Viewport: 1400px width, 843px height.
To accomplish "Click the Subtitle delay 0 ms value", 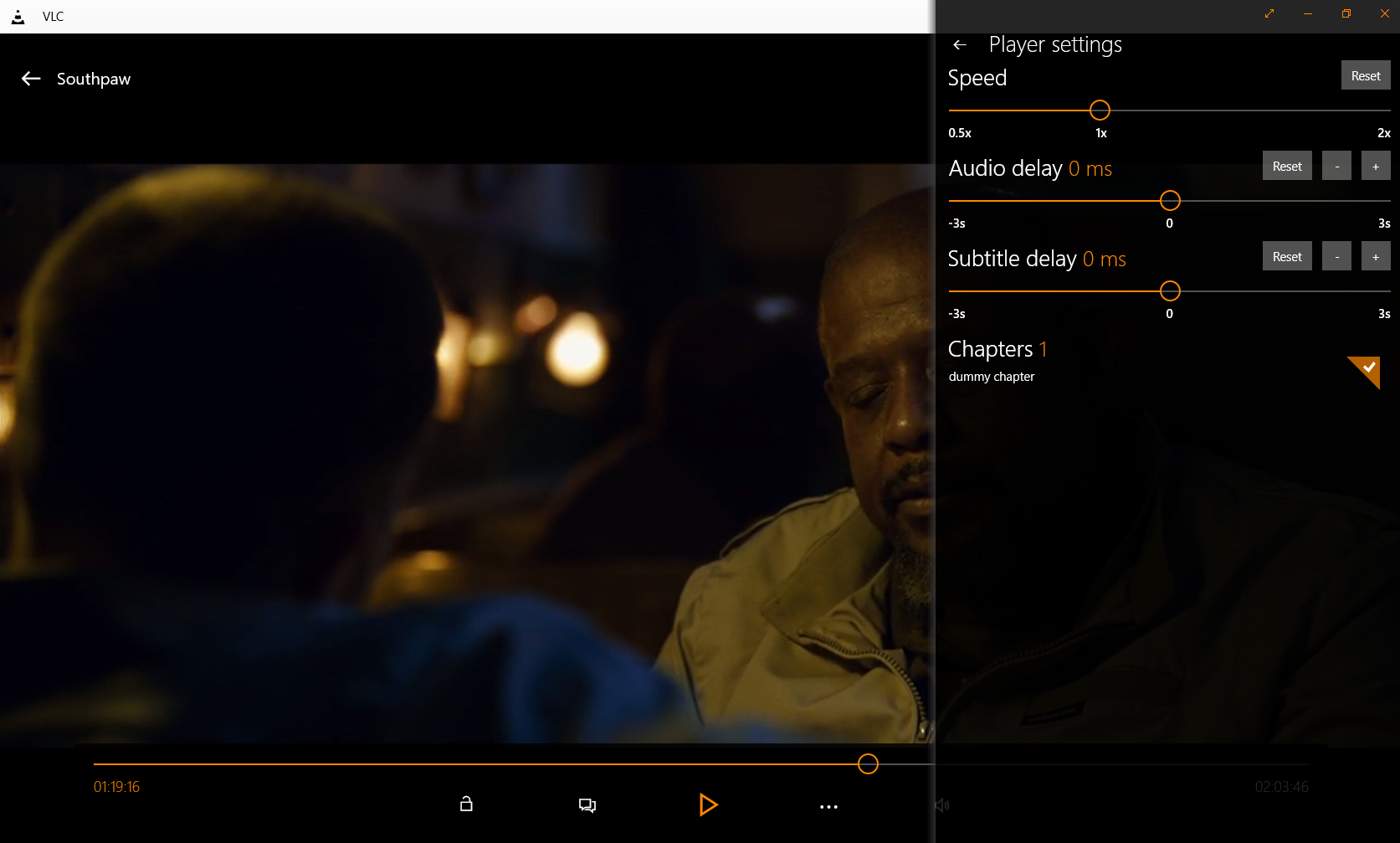I will point(1104,260).
